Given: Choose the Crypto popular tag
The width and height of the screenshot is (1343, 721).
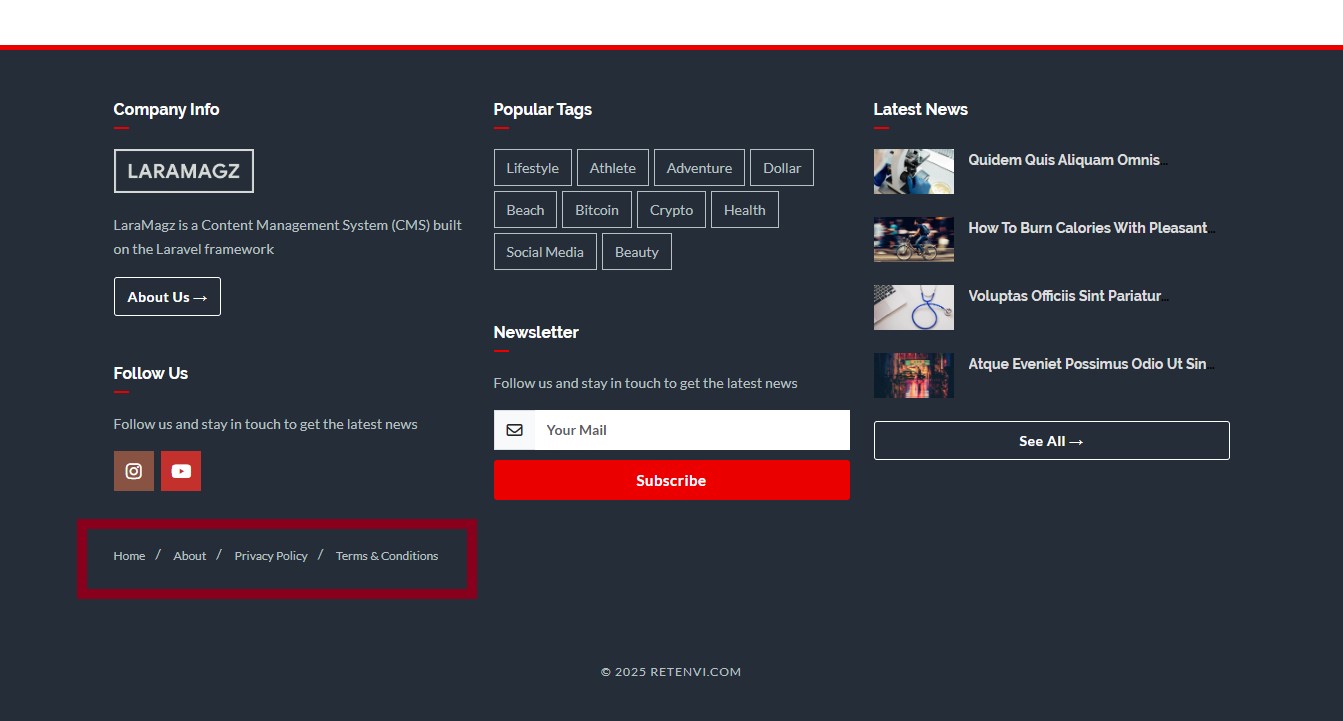Looking at the screenshot, I should (671, 209).
